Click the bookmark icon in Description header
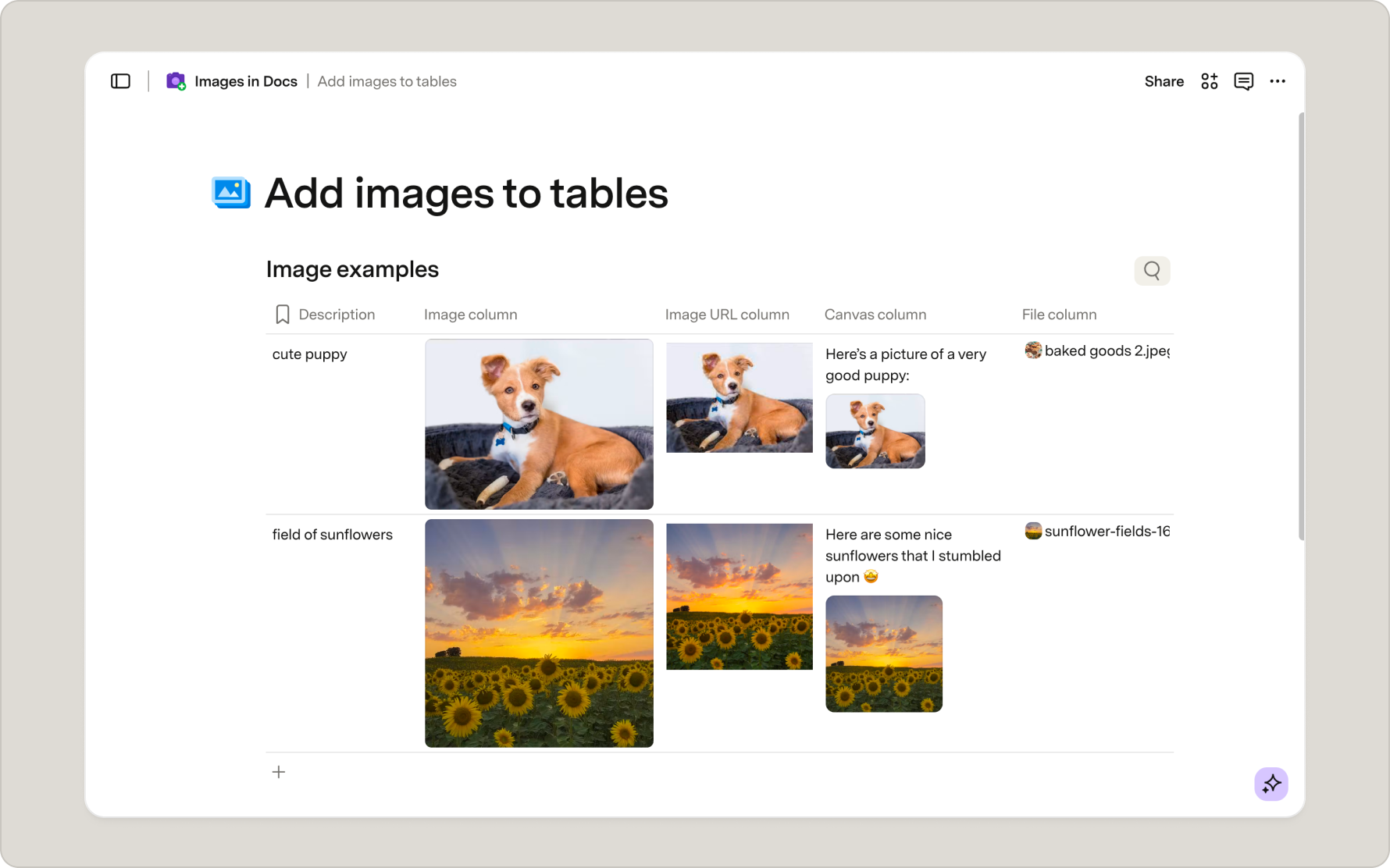Viewport: 1390px width, 868px height. tap(283, 315)
